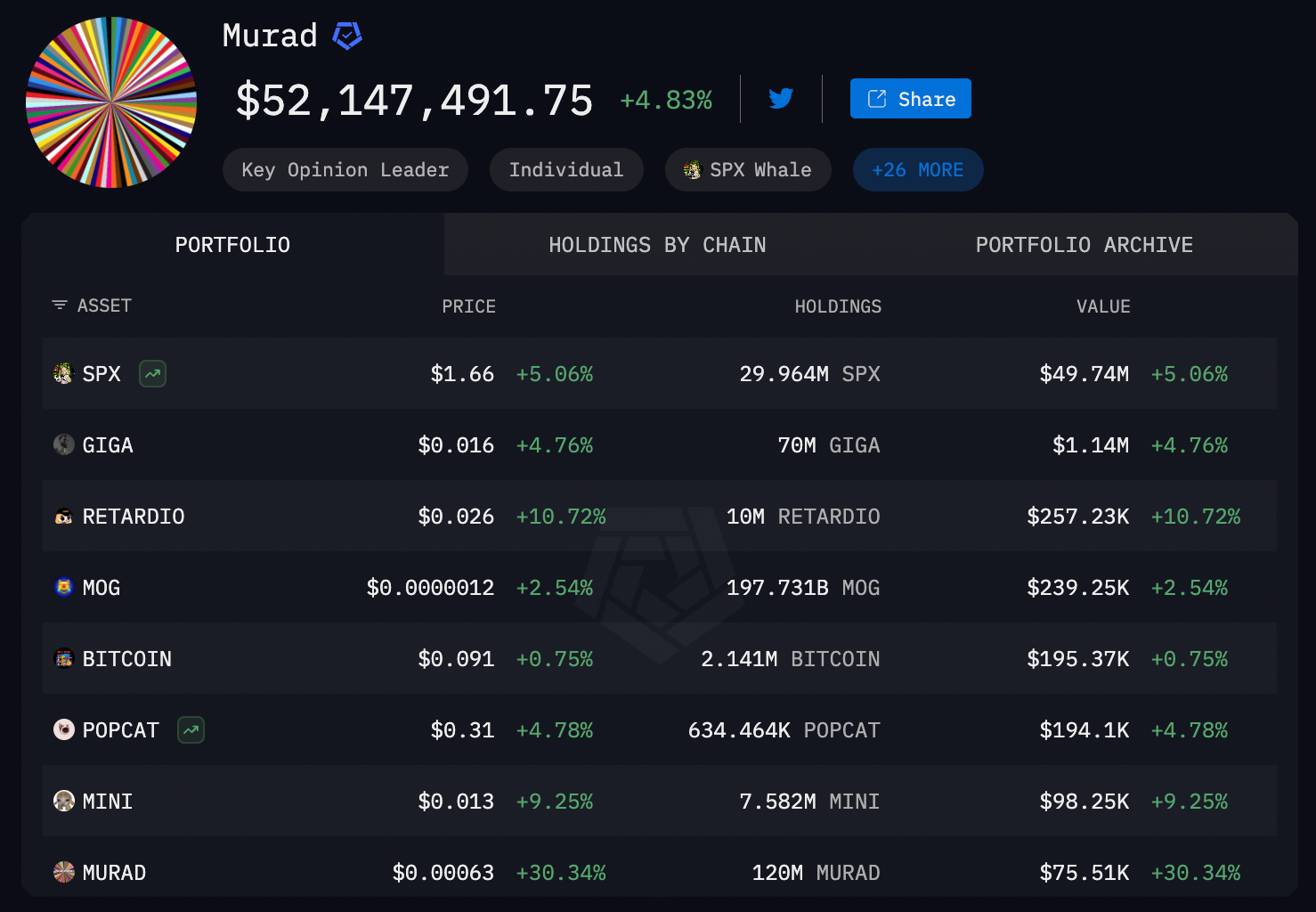Click the Key Opinion Leader label
This screenshot has height=912, width=1316.
coord(345,169)
